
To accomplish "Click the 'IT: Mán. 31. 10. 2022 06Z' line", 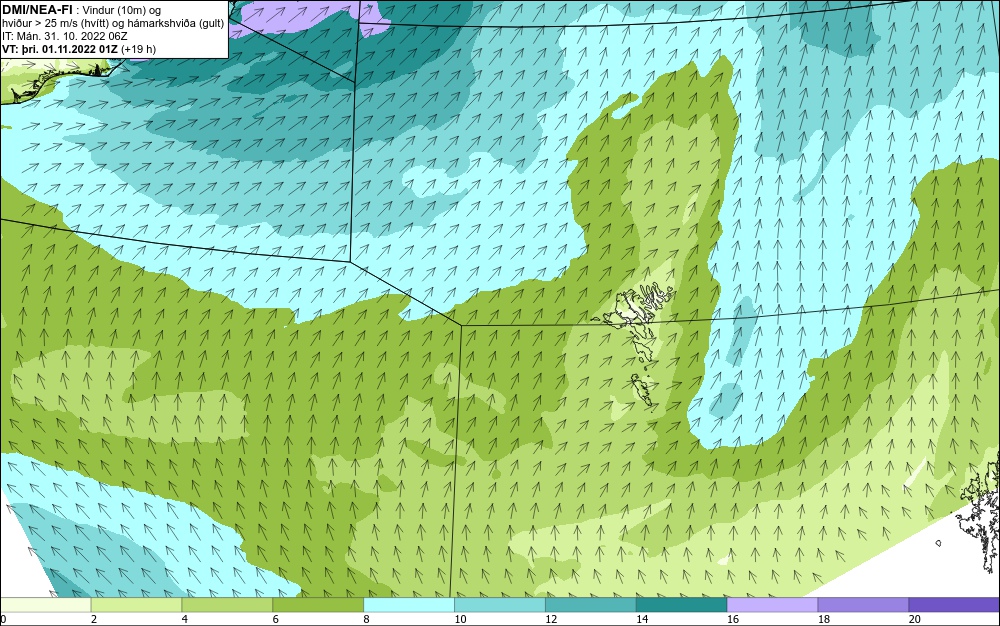I will click(64, 36).
